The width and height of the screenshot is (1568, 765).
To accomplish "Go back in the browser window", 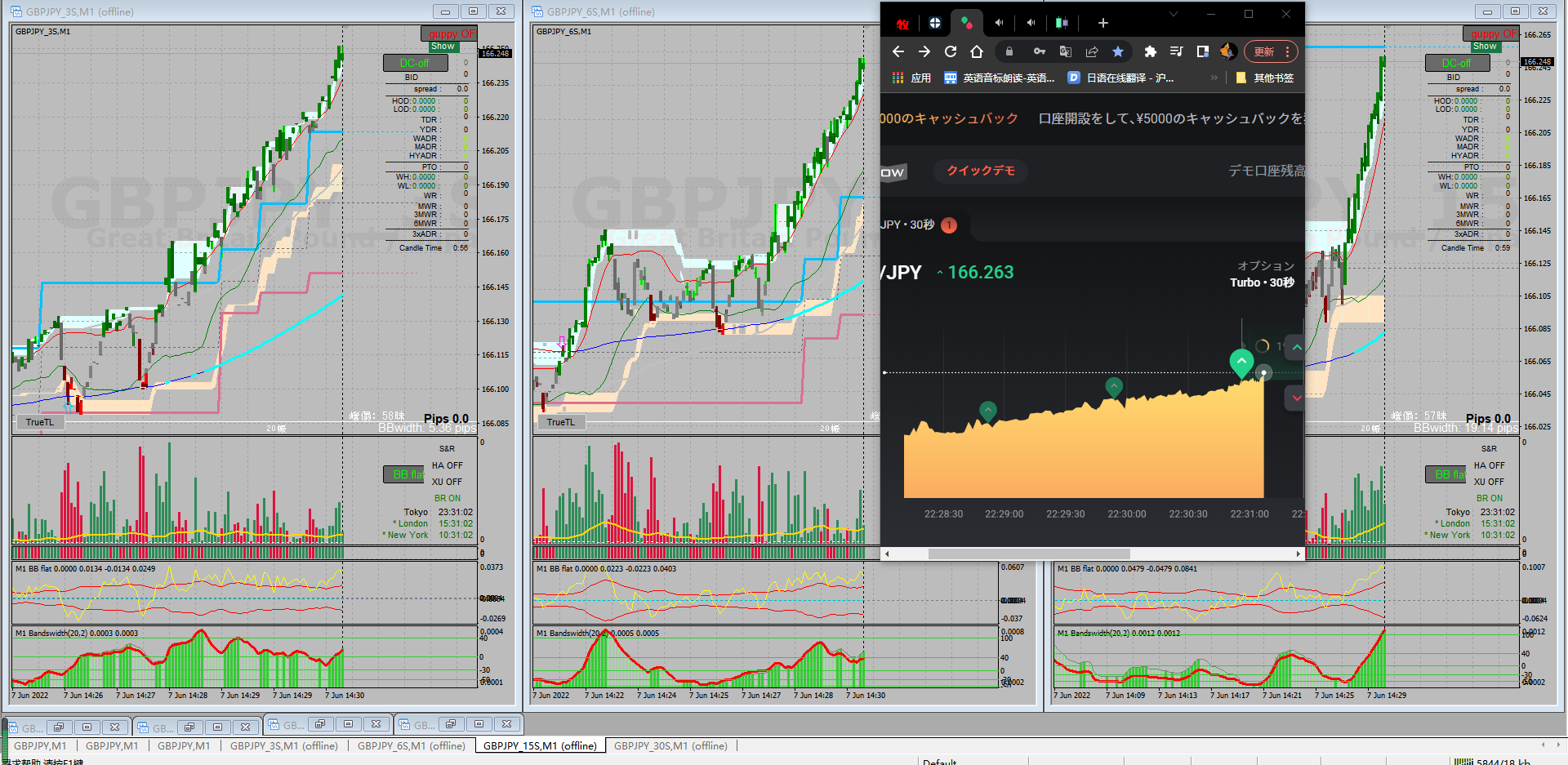I will click(x=898, y=51).
